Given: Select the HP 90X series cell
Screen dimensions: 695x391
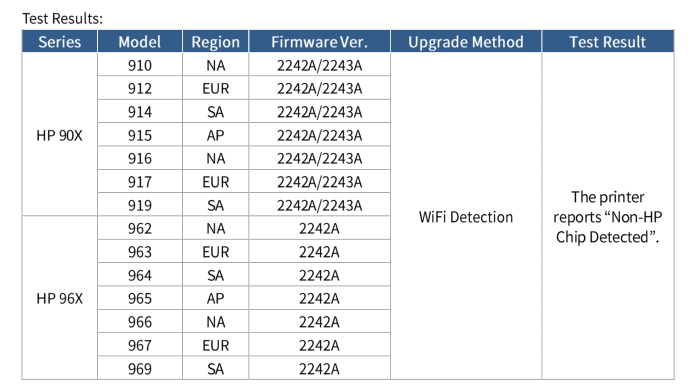Looking at the screenshot, I should tap(59, 135).
